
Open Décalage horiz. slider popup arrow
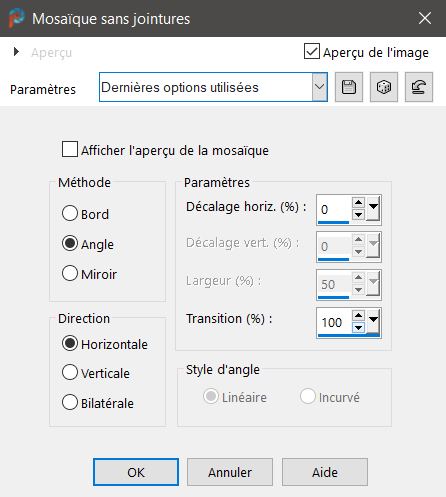pos(373,208)
